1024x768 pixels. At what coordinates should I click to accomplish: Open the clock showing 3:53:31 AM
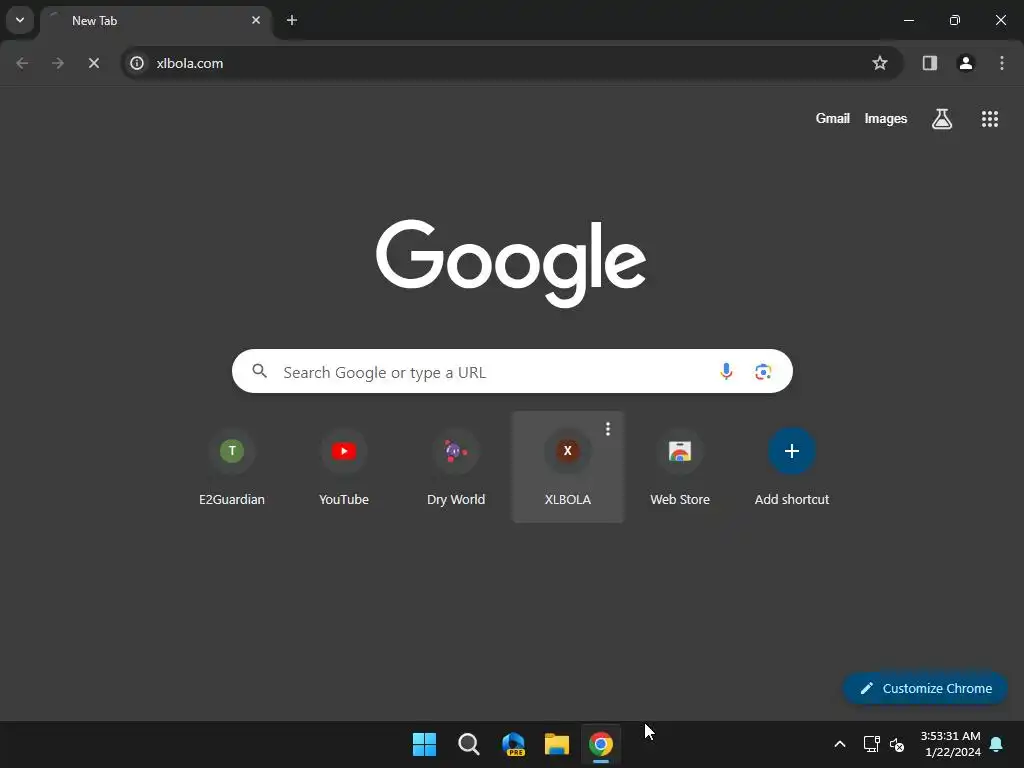[951, 744]
